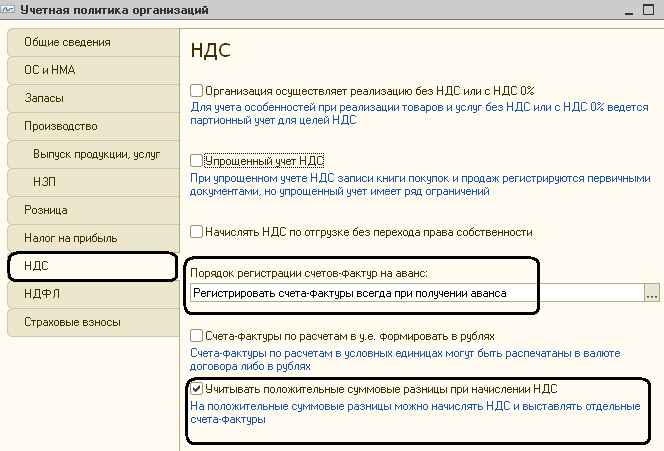Viewport: 664px width, 451px height.
Task: Open the Розница tab
Action: click(x=93, y=210)
